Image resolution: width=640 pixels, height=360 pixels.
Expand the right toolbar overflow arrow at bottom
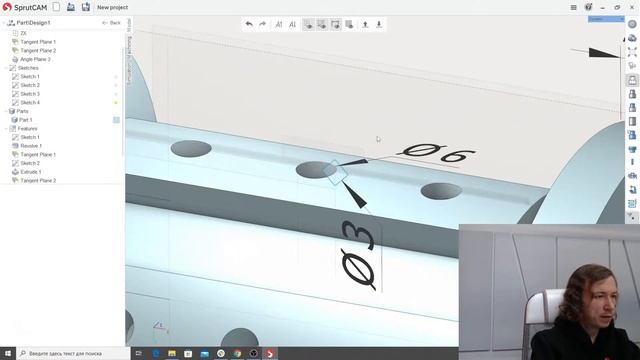(632, 217)
